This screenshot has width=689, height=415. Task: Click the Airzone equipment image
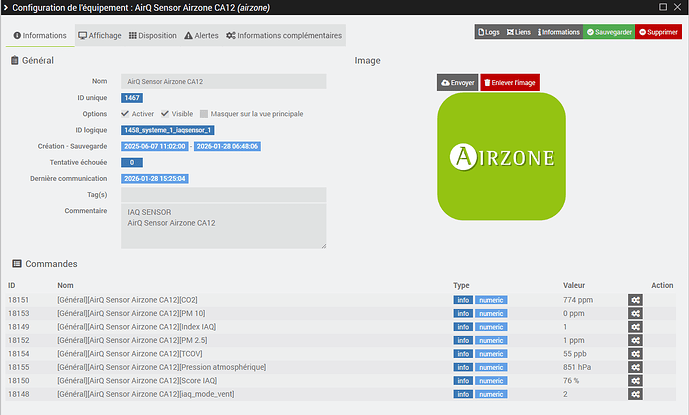[501, 157]
